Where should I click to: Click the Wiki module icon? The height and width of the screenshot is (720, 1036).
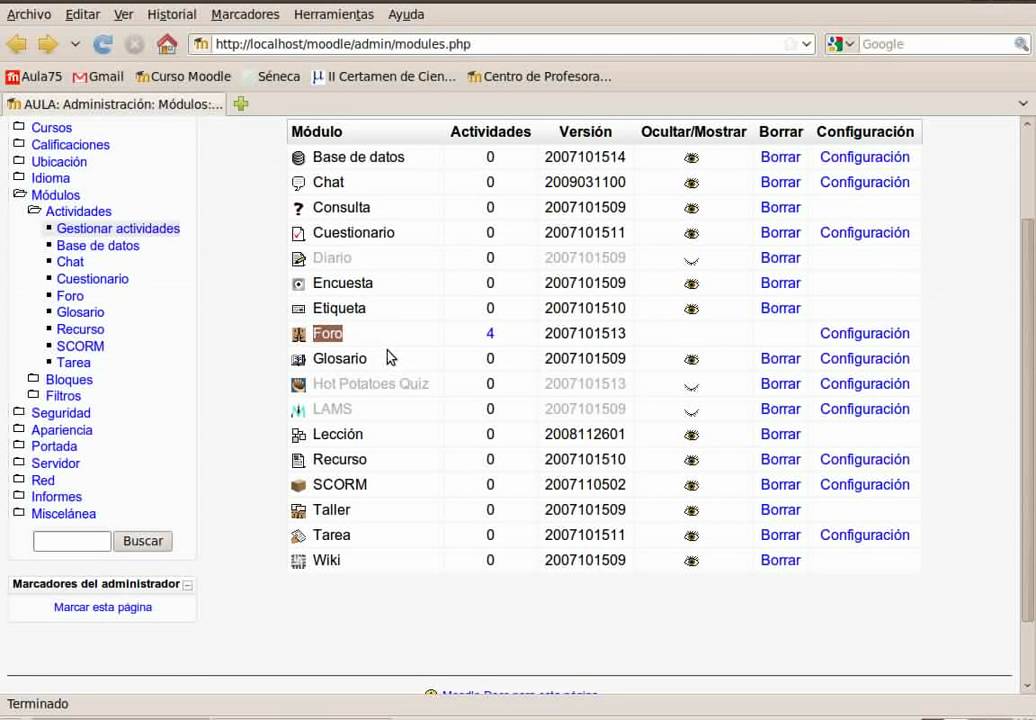tap(299, 561)
